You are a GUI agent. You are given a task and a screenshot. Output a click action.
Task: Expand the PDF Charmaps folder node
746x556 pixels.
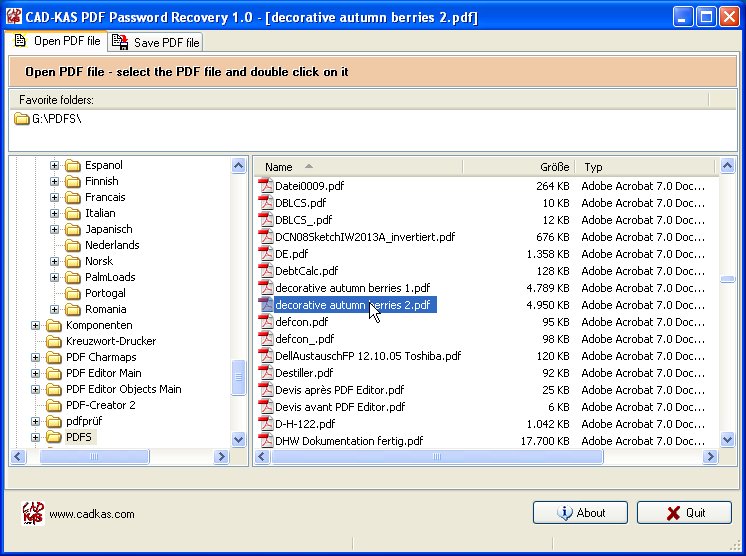[37, 358]
